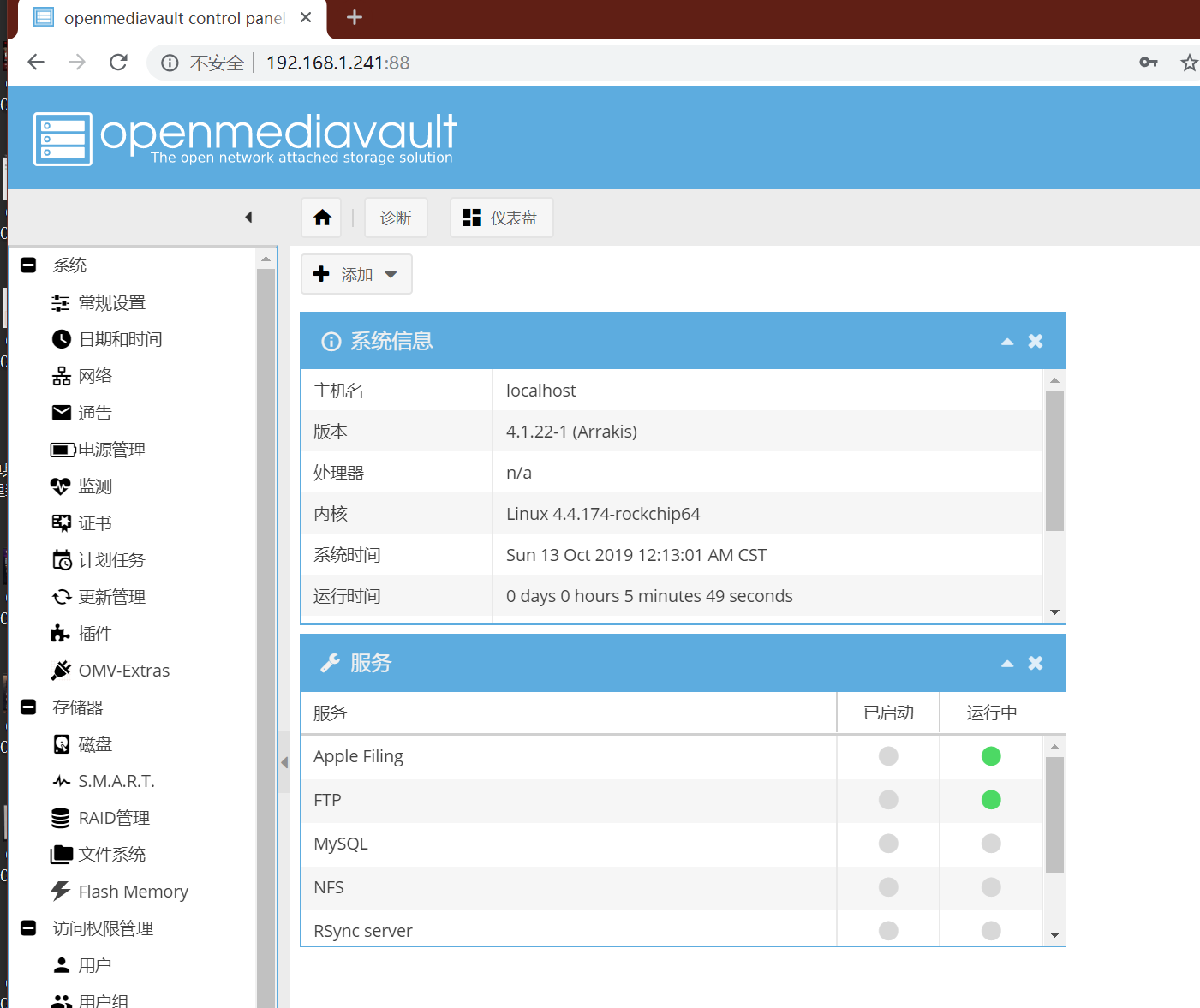The width and height of the screenshot is (1200, 1008).
Task: Click down arrow of Services scrollbar
Action: point(1054,935)
